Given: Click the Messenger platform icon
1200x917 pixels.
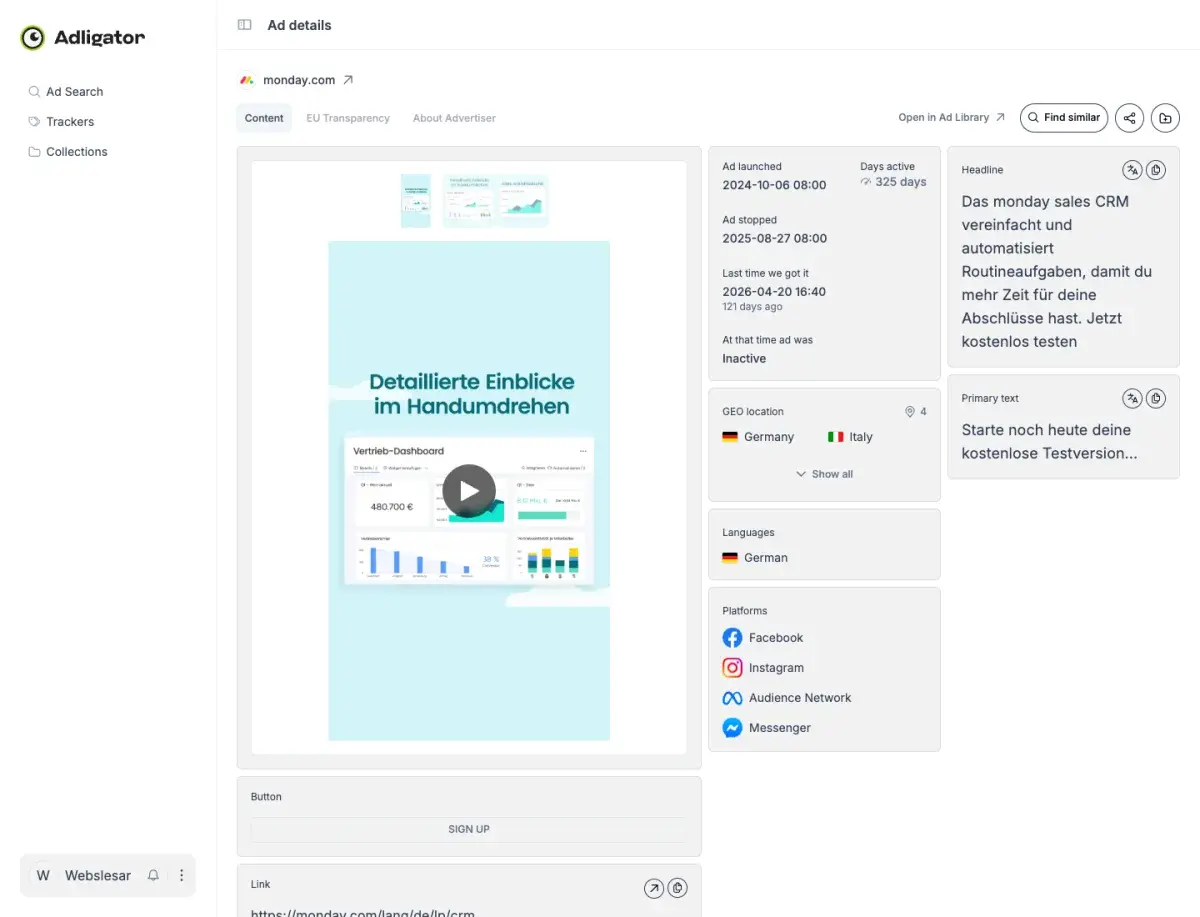Looking at the screenshot, I should click(x=732, y=728).
